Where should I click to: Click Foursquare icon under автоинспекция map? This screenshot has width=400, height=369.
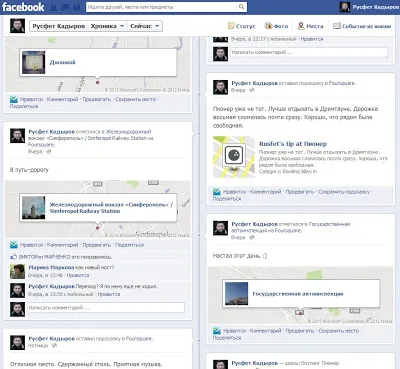[x=217, y=331]
